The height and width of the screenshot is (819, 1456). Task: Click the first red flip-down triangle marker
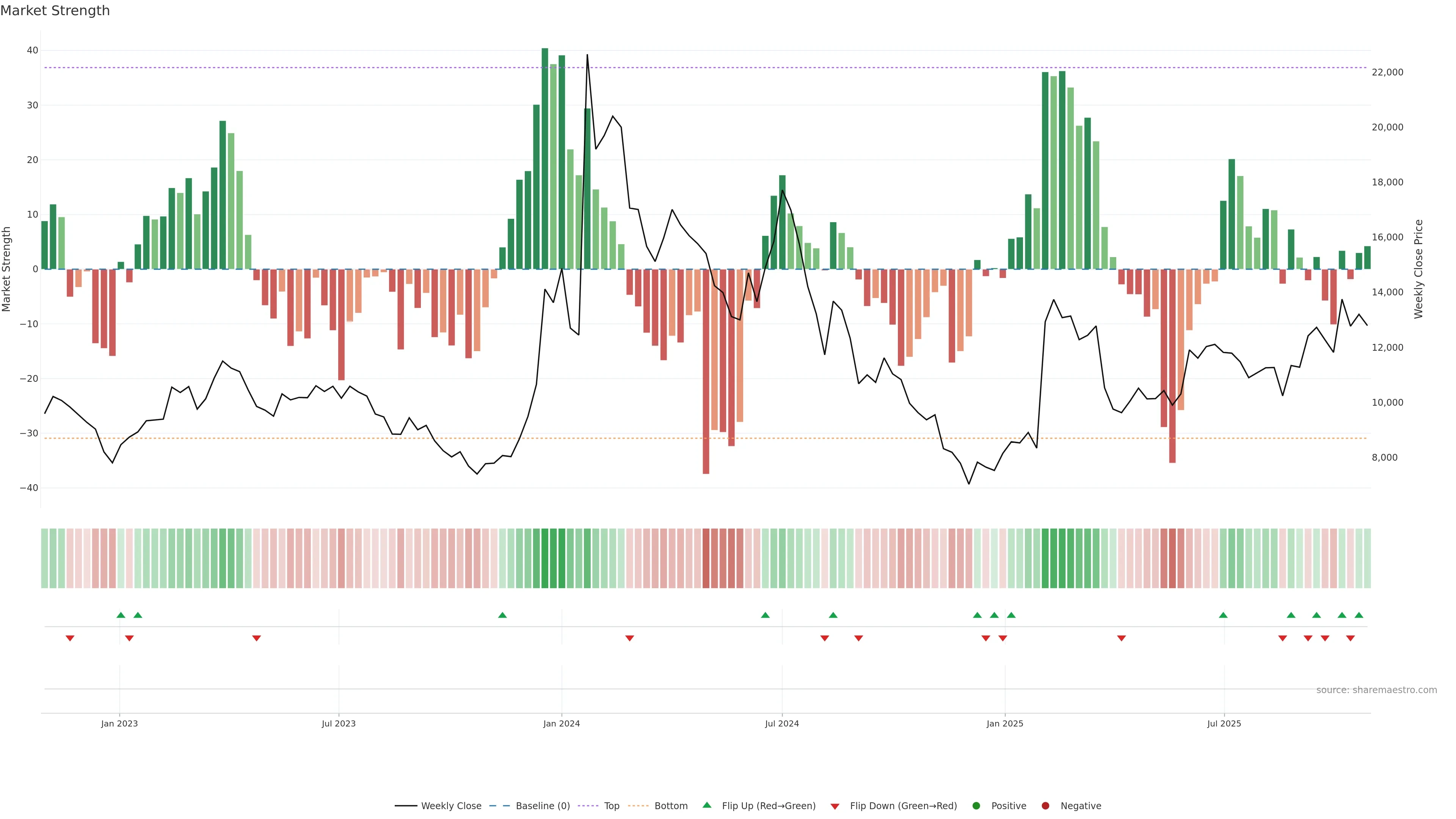point(70,638)
